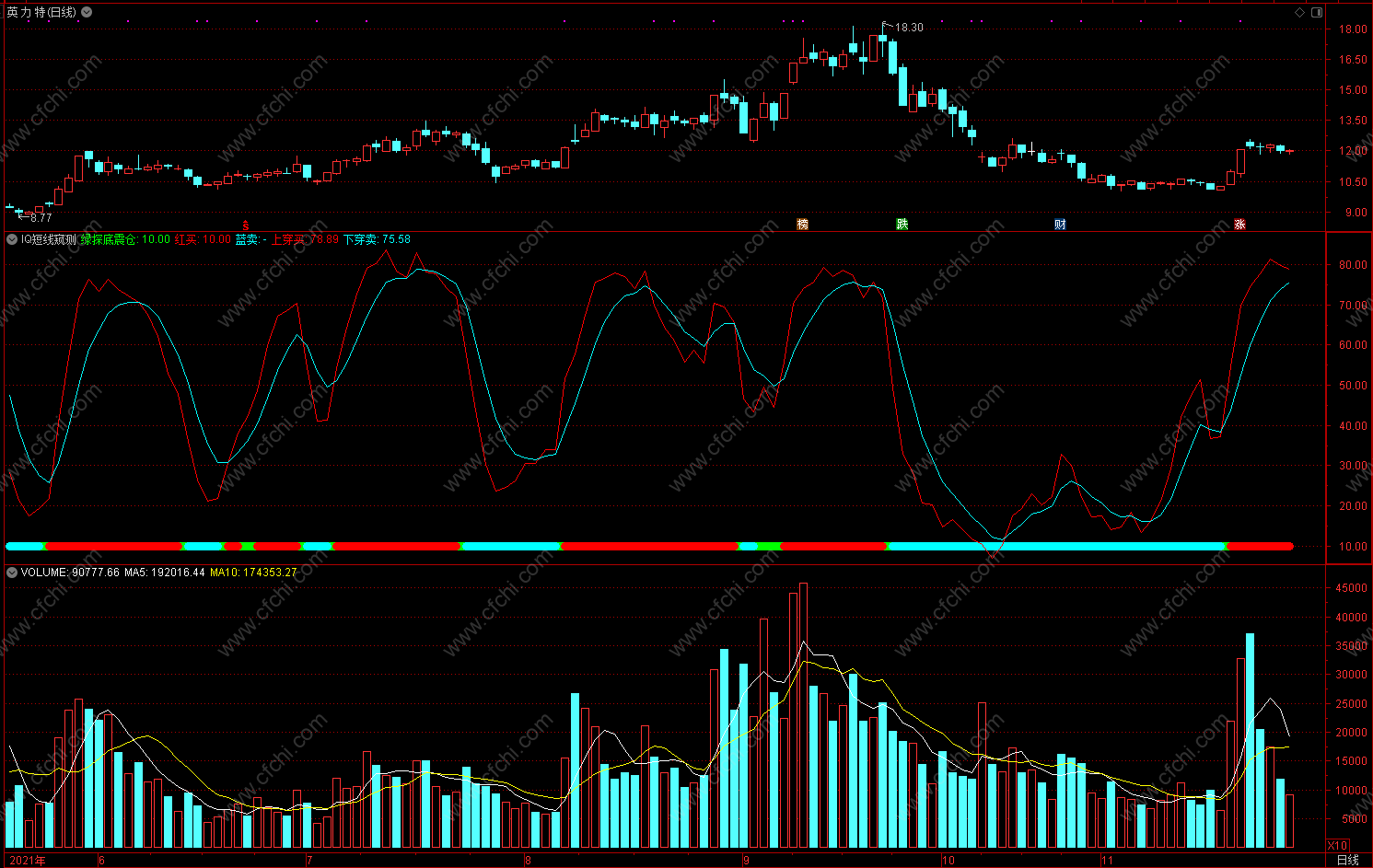1373x868 pixels.
Task: Click month 8 on the time axis
Action: click(x=528, y=861)
